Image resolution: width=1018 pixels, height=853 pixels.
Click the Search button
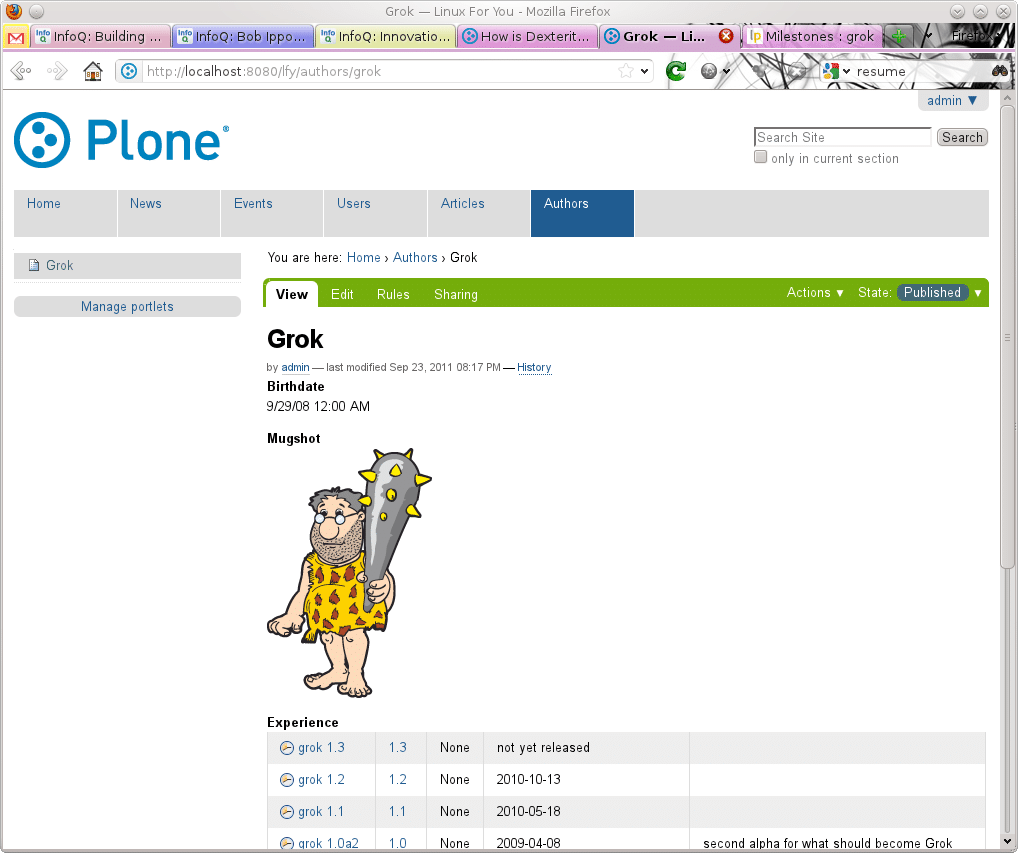click(x=962, y=137)
